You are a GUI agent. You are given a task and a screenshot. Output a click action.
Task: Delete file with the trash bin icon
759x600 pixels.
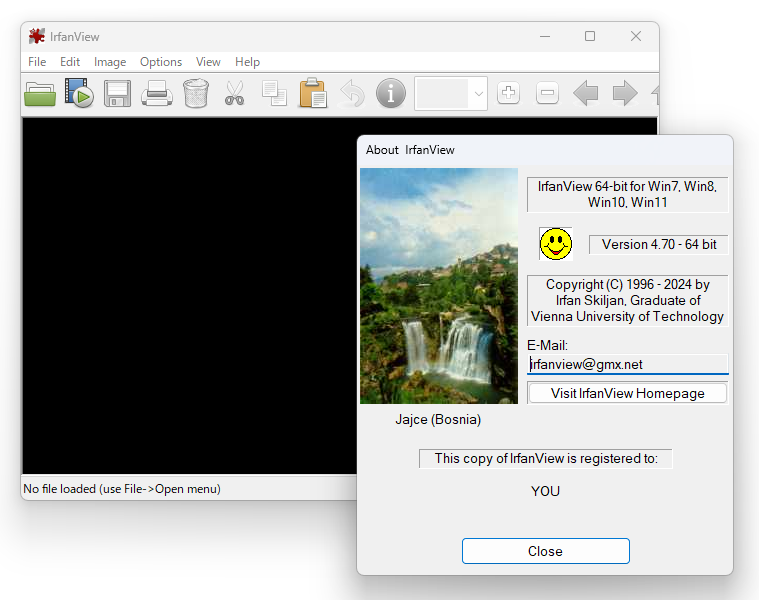pos(196,93)
